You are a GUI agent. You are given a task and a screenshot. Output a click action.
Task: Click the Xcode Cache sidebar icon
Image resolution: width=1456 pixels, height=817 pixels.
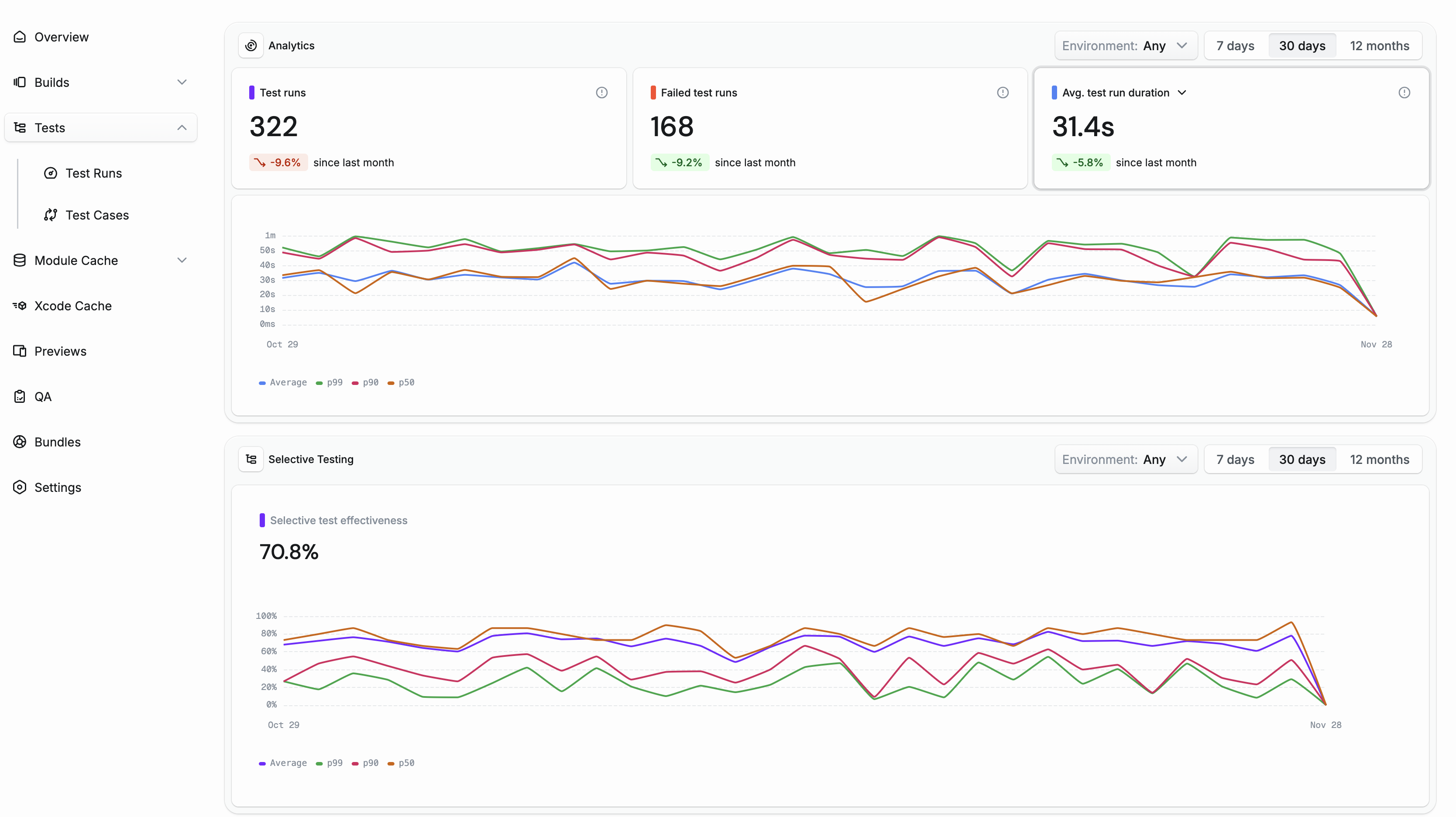pos(20,306)
